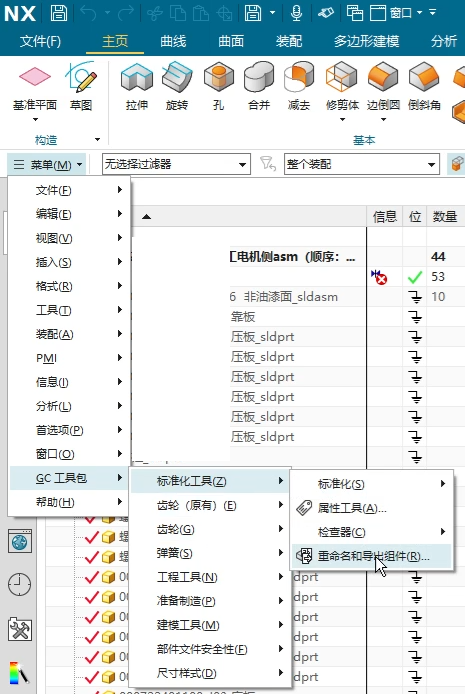Click the microphone voice command icon
This screenshot has height=694, width=465.
[x=296, y=13]
